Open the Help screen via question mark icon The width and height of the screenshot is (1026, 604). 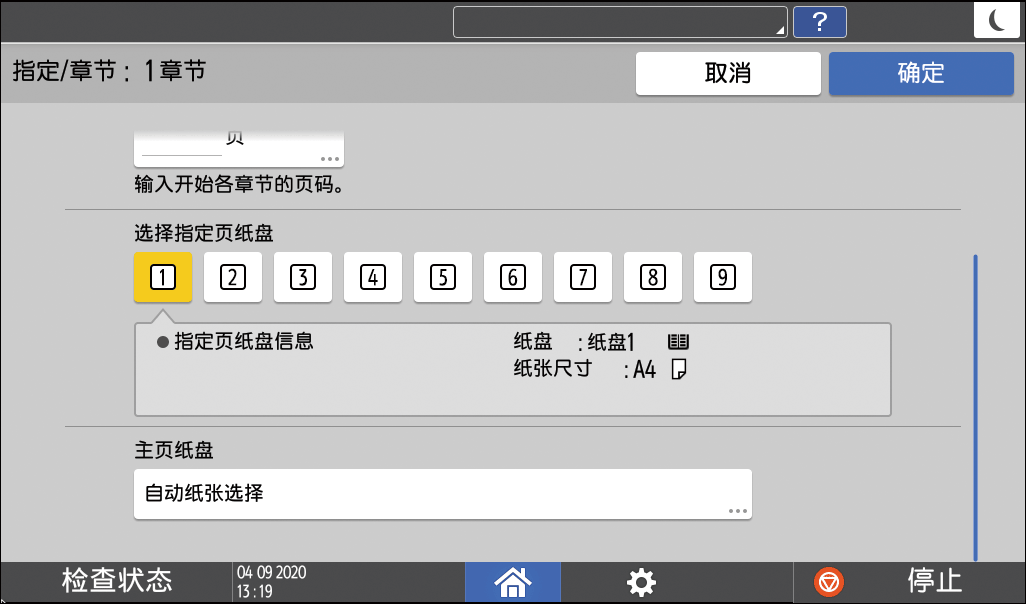click(820, 22)
